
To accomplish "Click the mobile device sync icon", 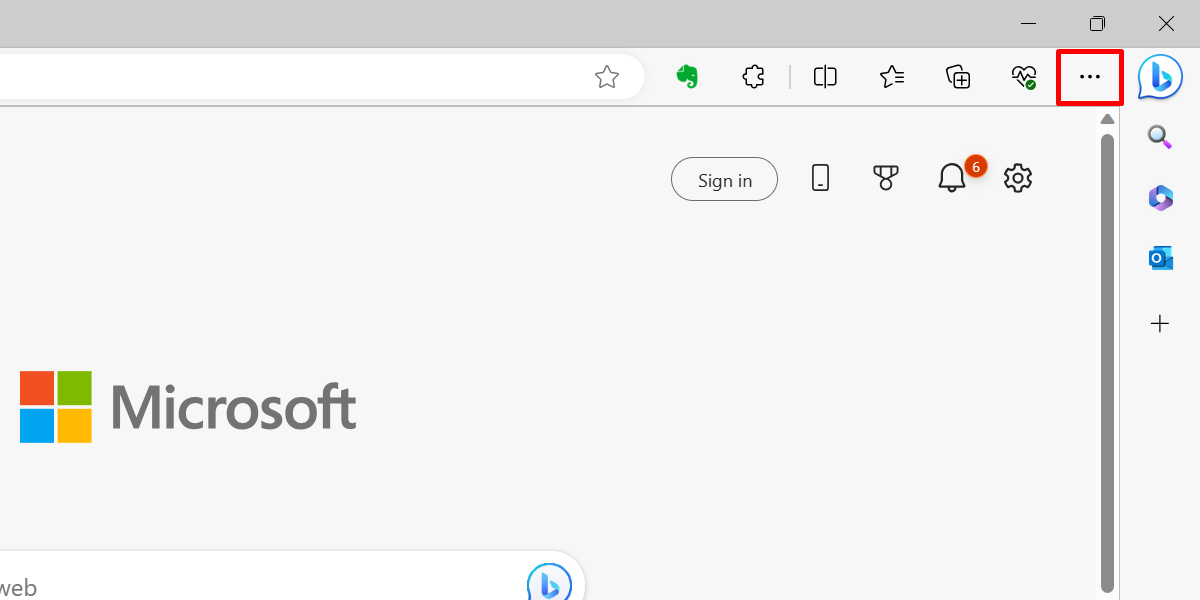I will point(820,178).
